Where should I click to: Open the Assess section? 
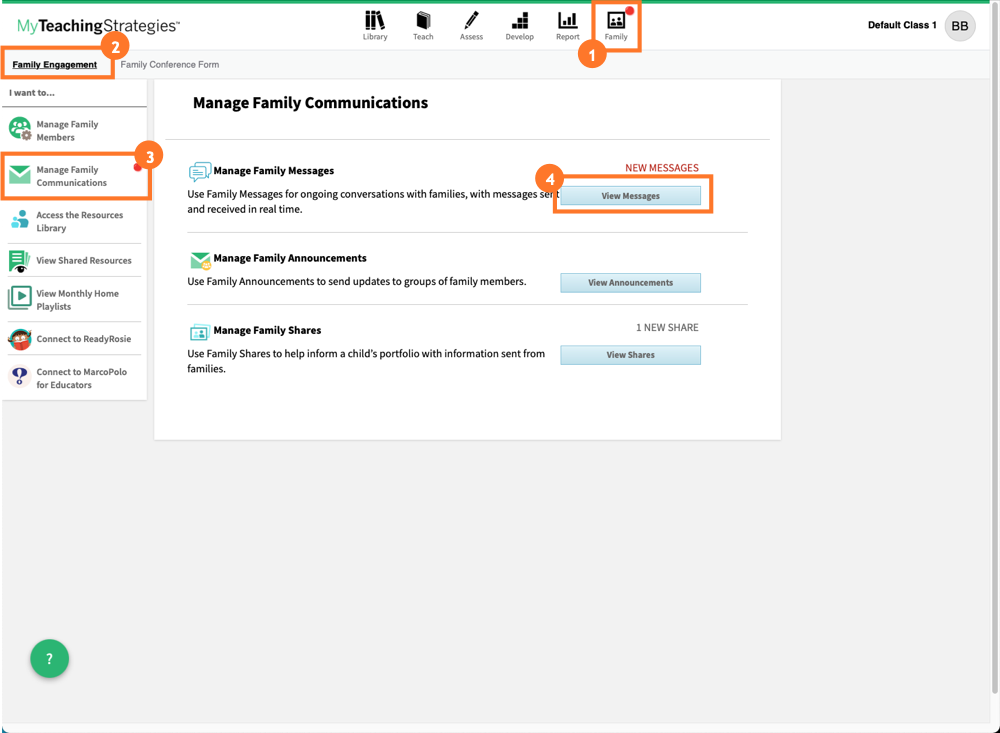click(x=471, y=25)
